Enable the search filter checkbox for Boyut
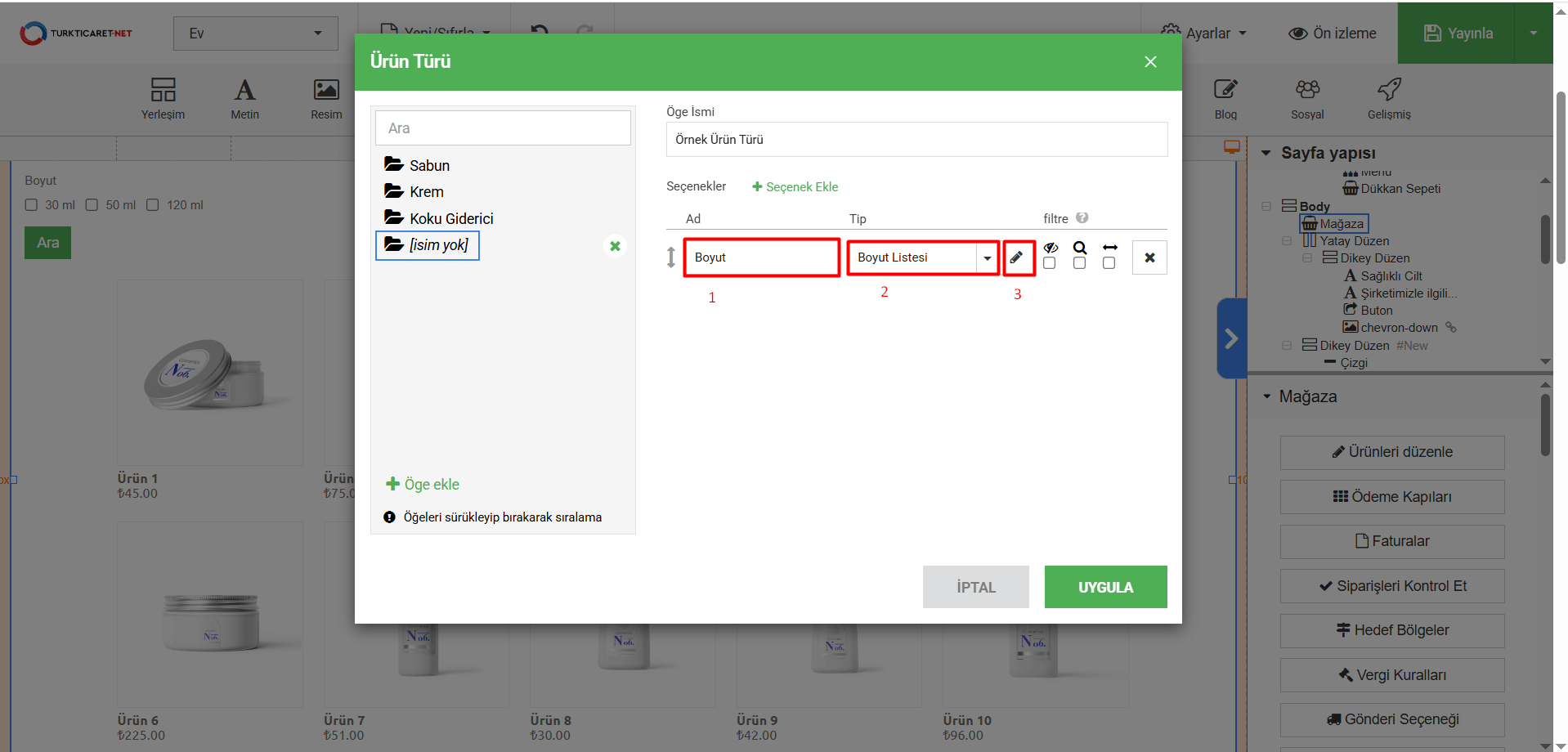This screenshot has height=752, width=1568. (1080, 263)
